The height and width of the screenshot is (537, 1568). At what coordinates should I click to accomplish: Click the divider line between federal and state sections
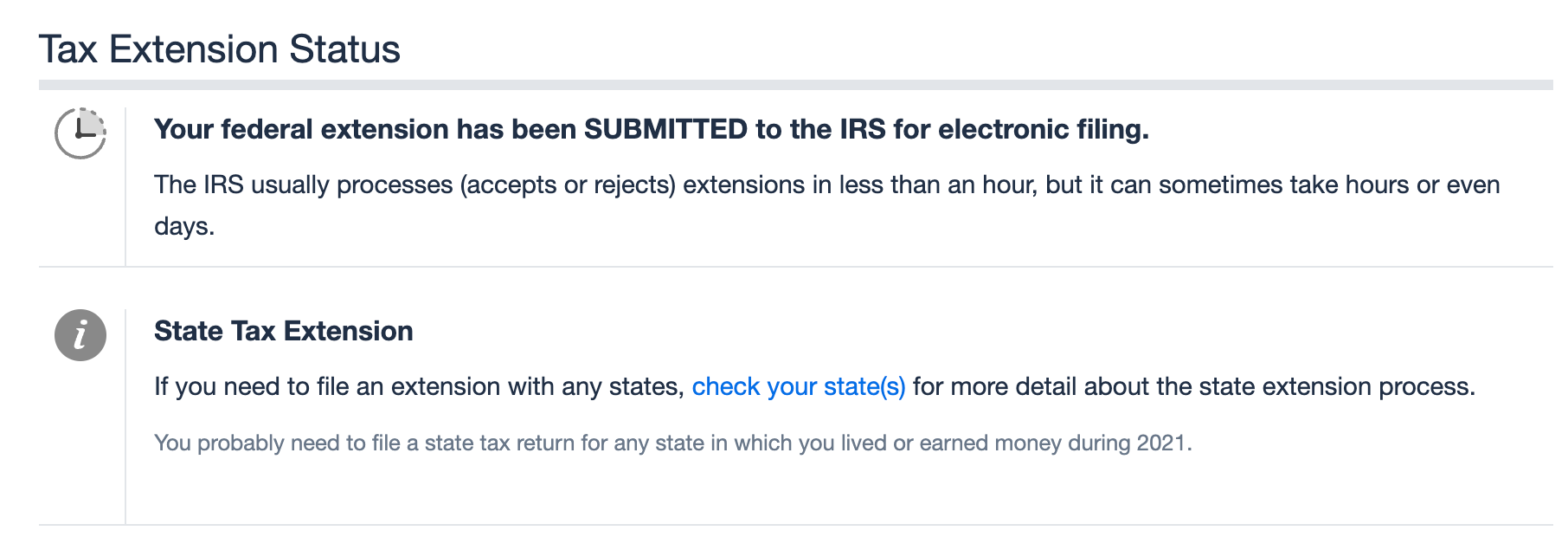tap(796, 267)
